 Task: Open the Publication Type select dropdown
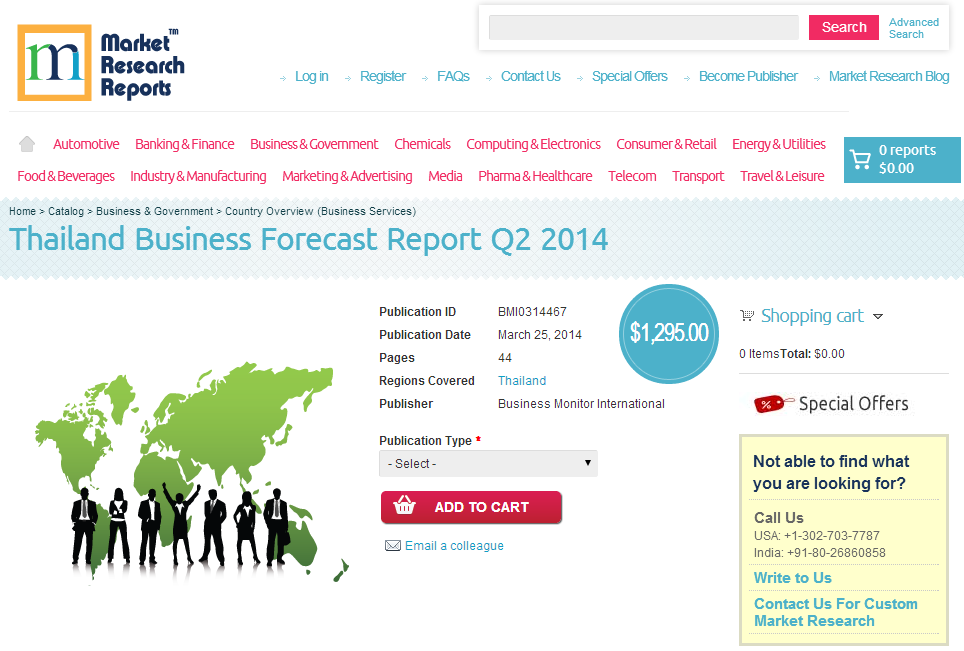pyautogui.click(x=488, y=463)
